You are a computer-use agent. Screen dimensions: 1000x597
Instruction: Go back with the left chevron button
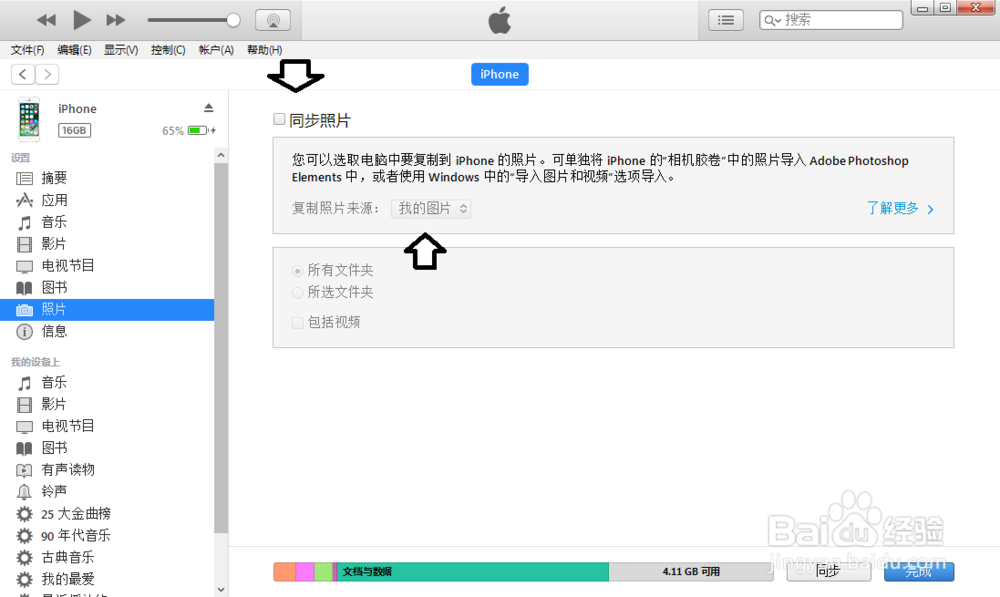(x=23, y=75)
